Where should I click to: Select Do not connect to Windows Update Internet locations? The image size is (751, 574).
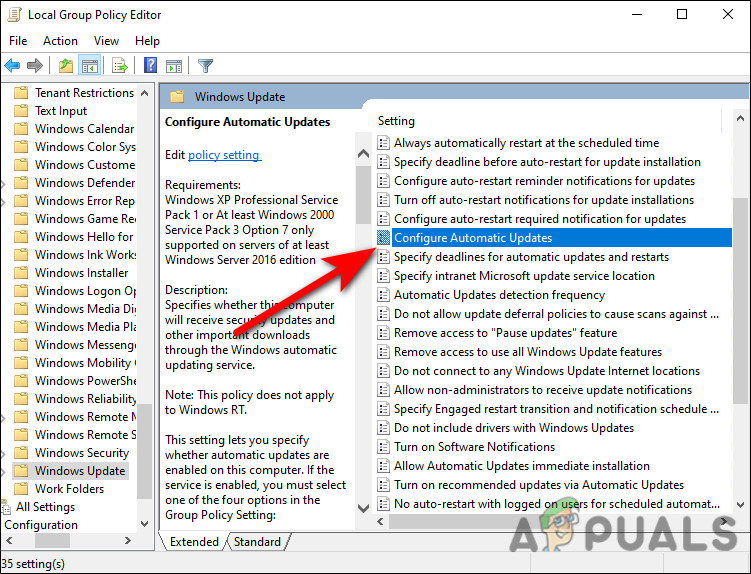coord(546,371)
